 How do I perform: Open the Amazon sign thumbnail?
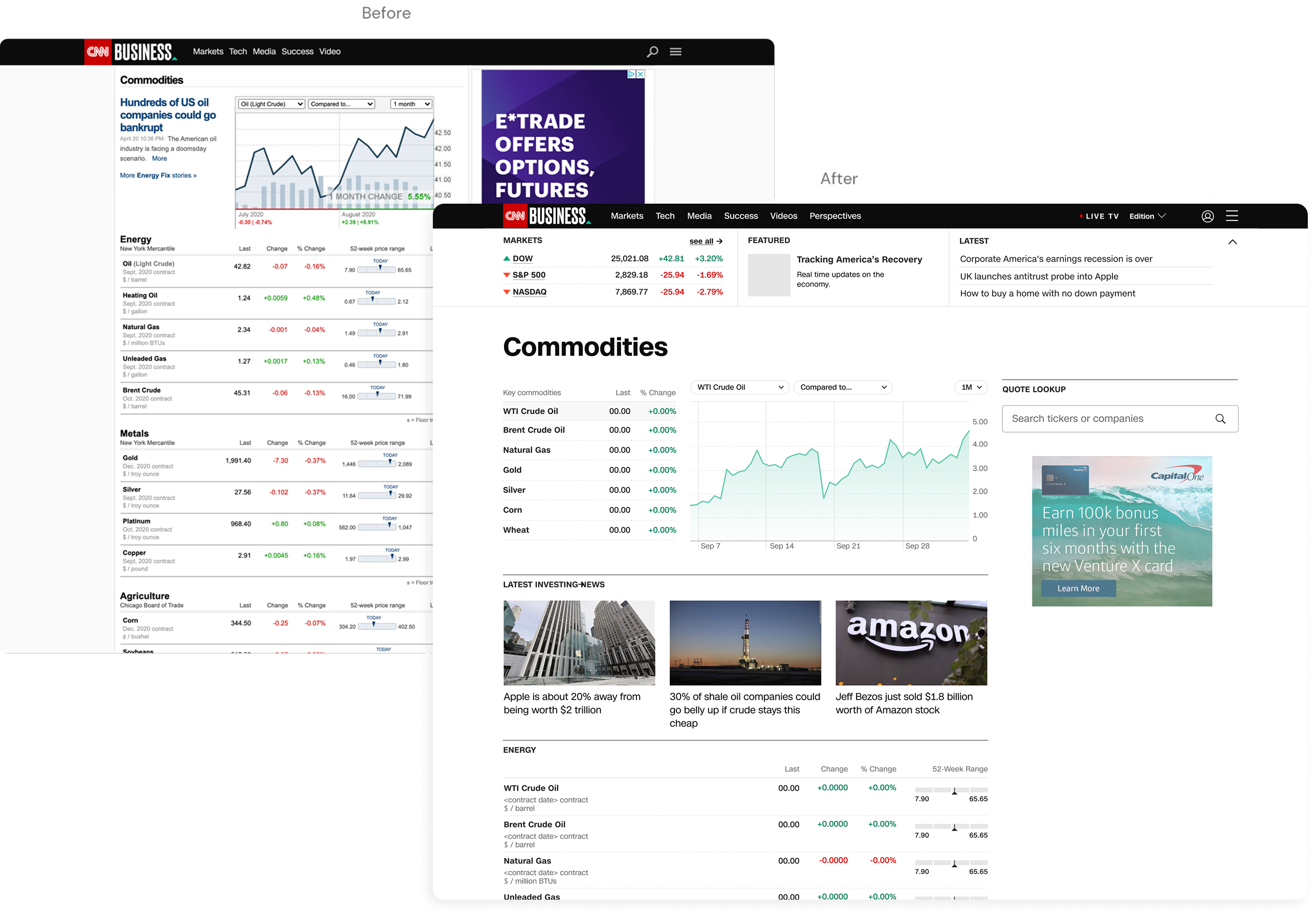tap(911, 643)
